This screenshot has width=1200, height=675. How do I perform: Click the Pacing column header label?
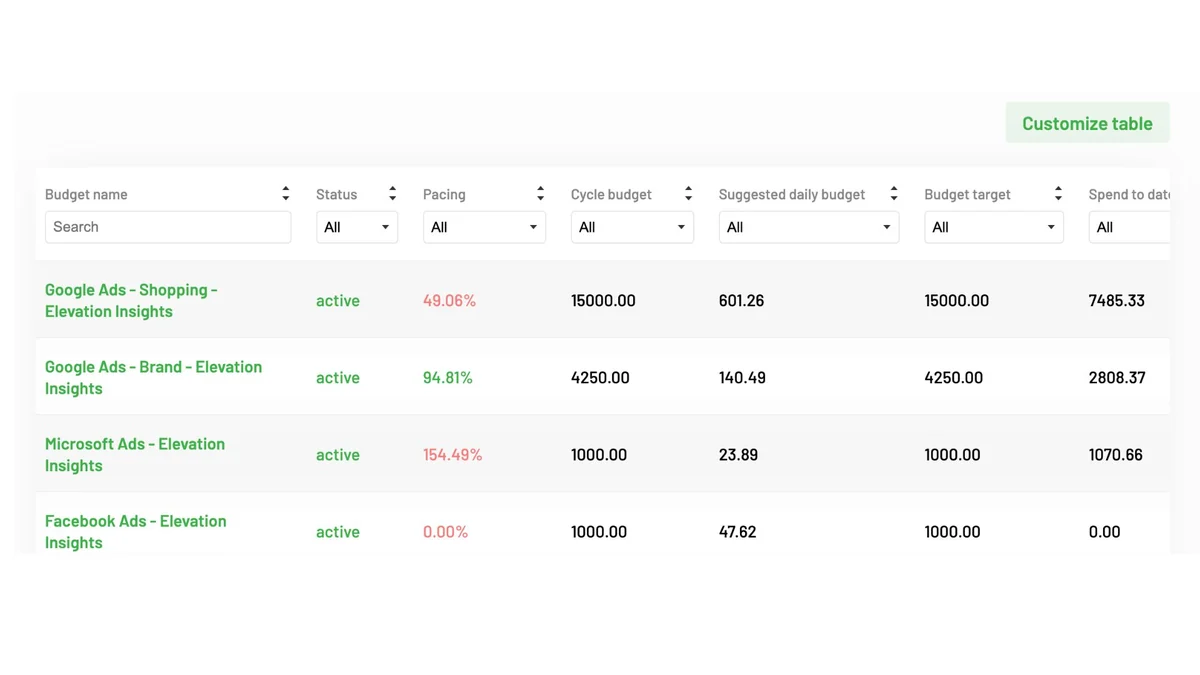tap(444, 194)
